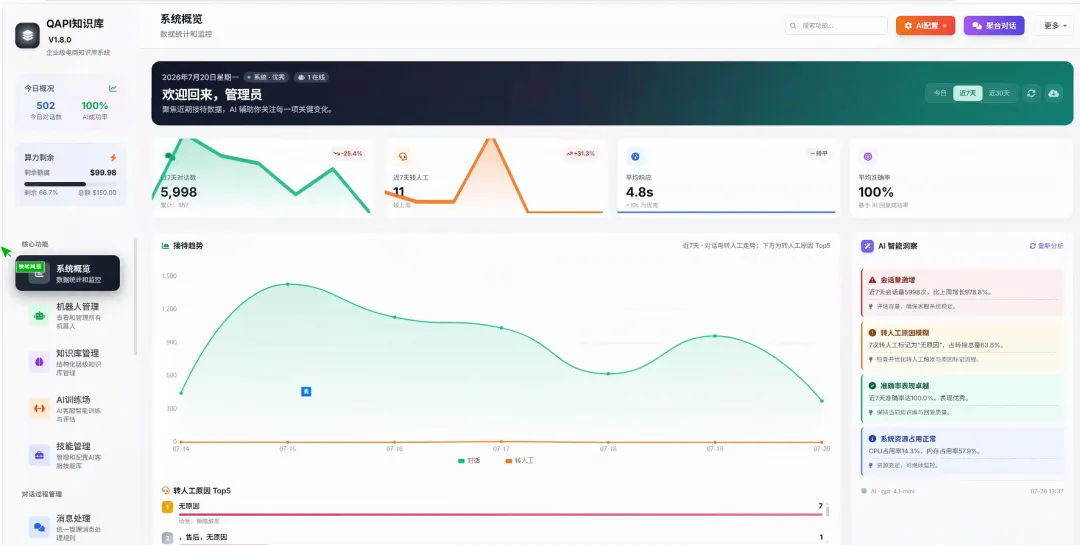Click the info icon on 系统资源占用正常
Viewport: 1080px width, 545px height.
[872, 438]
